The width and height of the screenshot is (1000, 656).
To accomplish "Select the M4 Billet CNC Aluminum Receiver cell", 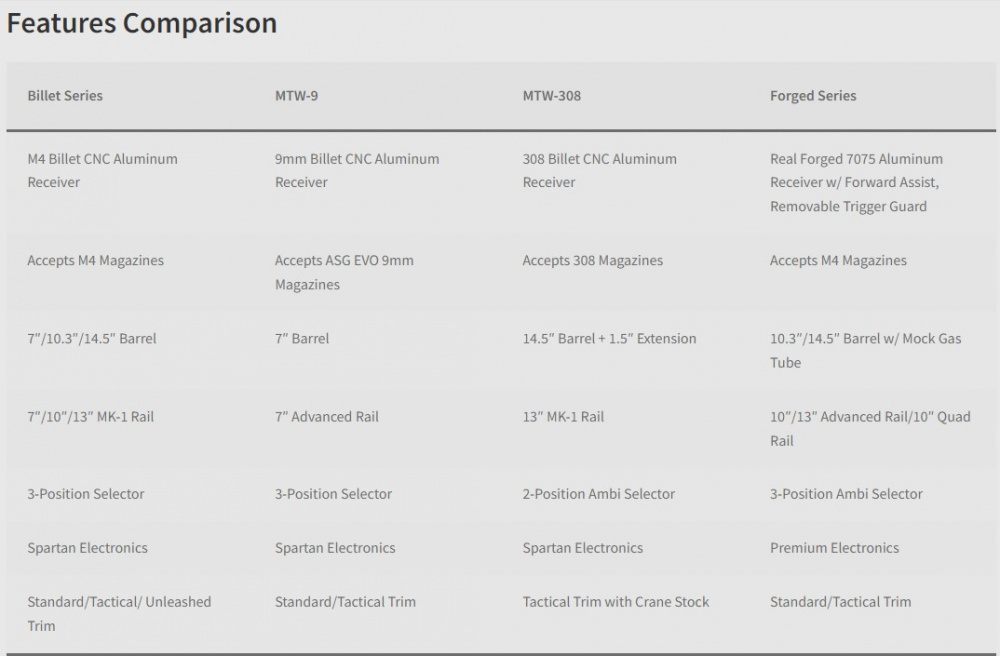I will click(x=103, y=170).
